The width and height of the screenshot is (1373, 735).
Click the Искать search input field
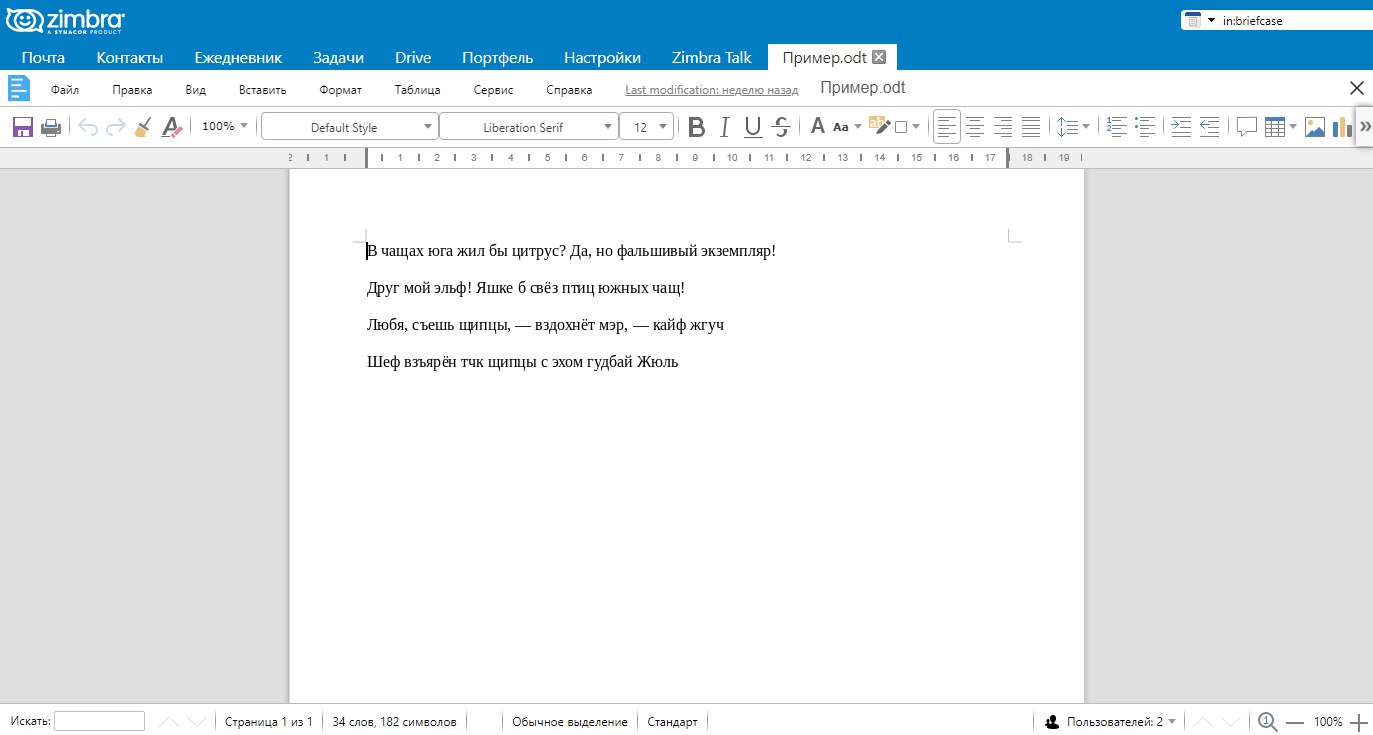(99, 721)
